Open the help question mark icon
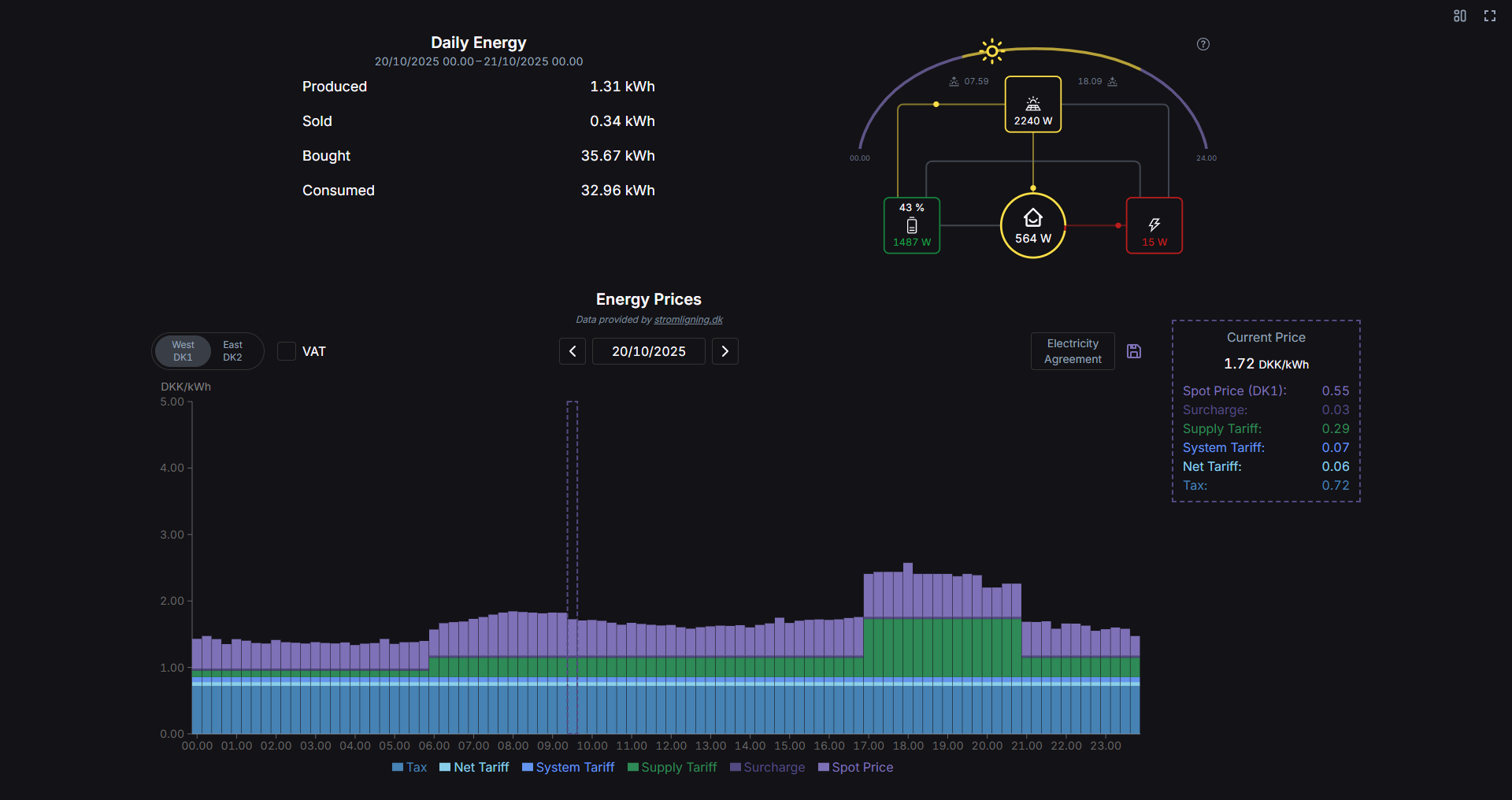This screenshot has height=800, width=1512. 1203,44
